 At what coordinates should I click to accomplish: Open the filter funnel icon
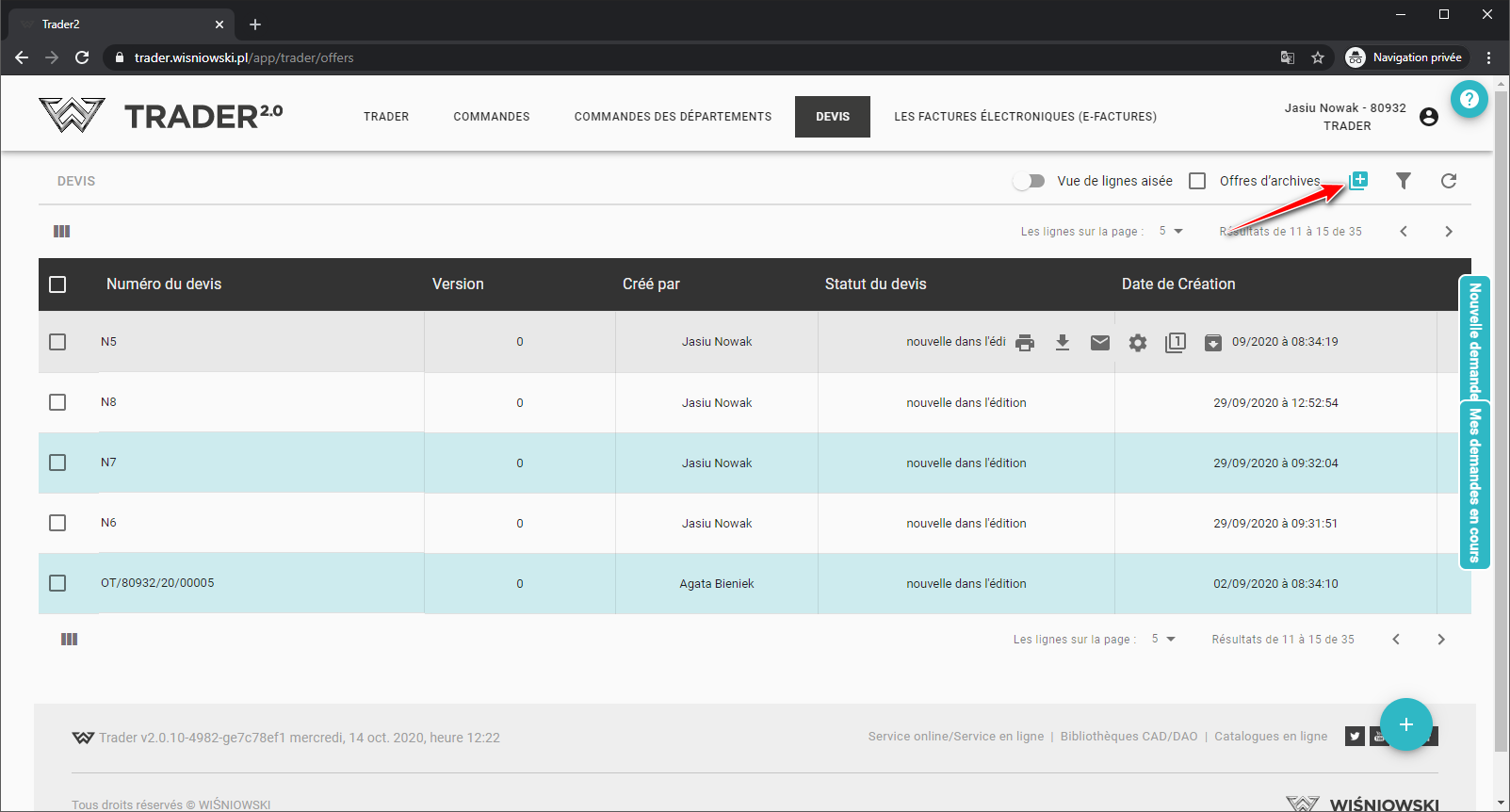[1403, 181]
